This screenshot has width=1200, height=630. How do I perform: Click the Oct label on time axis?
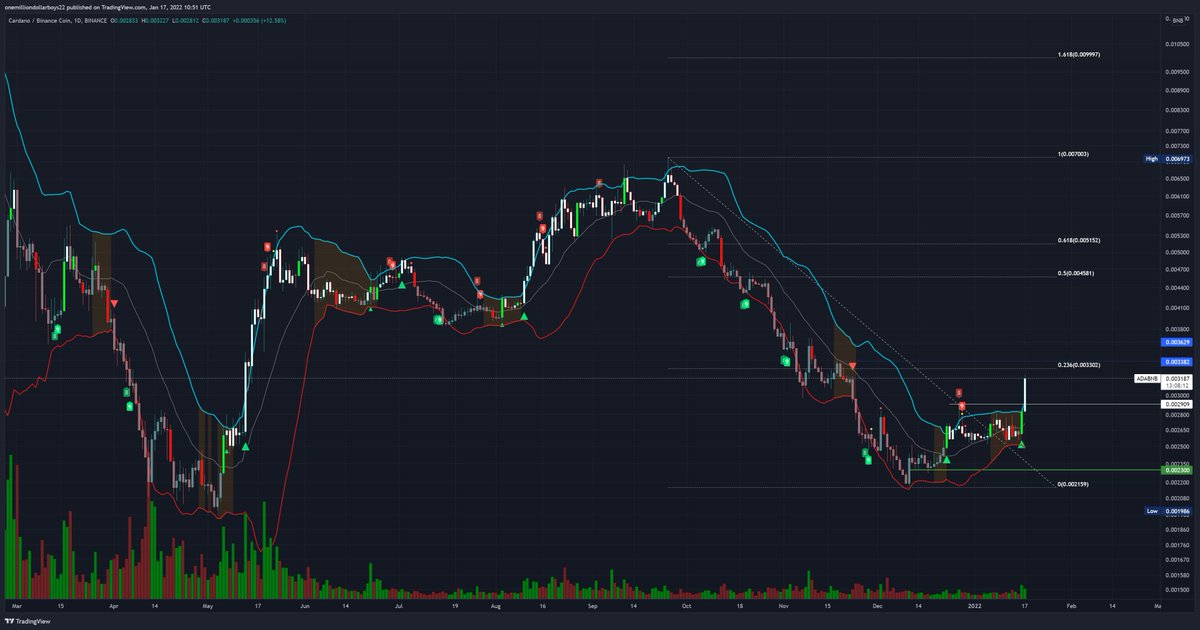click(x=686, y=606)
